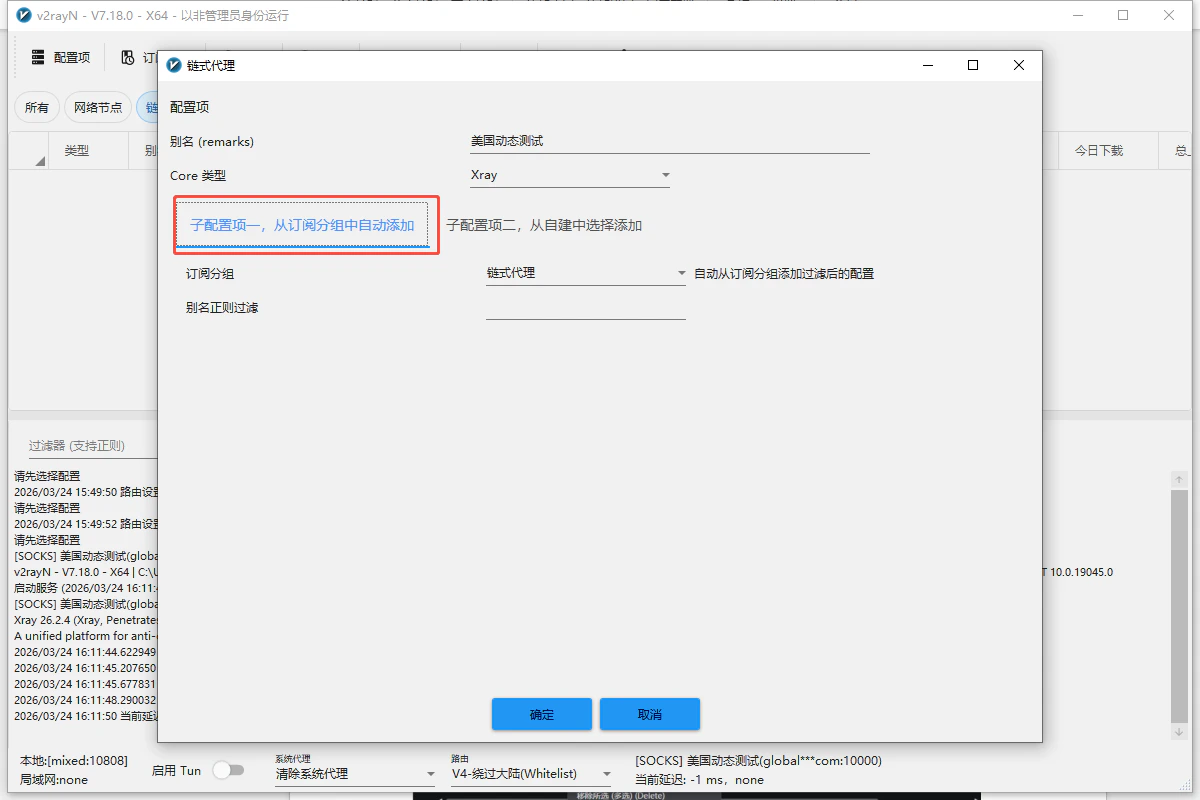Open the Core 类型 Xray dropdown
Image resolution: width=1200 pixels, height=800 pixels.
click(570, 175)
